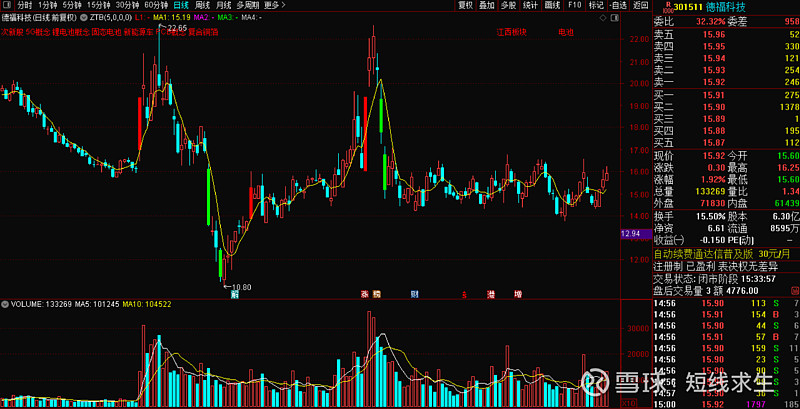Select the 月线 monthly chart tab
This screenshot has height=409, width=800.
pos(223,6)
